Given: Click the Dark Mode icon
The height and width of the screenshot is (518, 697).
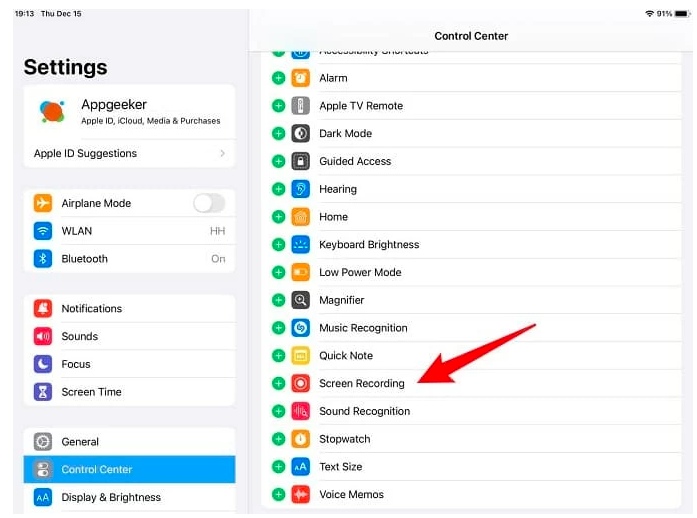Looking at the screenshot, I should tap(301, 133).
